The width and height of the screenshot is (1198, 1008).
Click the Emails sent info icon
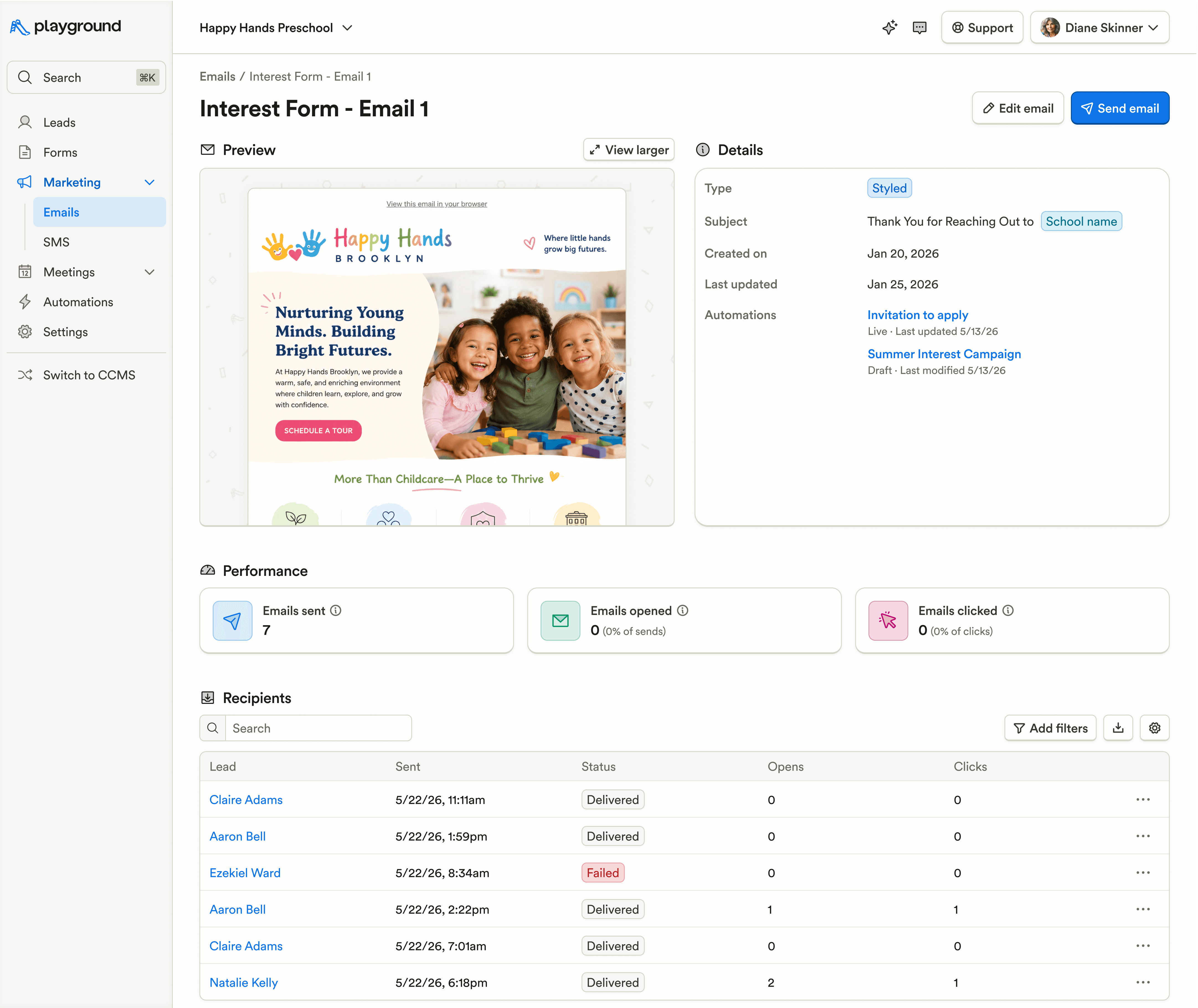tap(336, 610)
